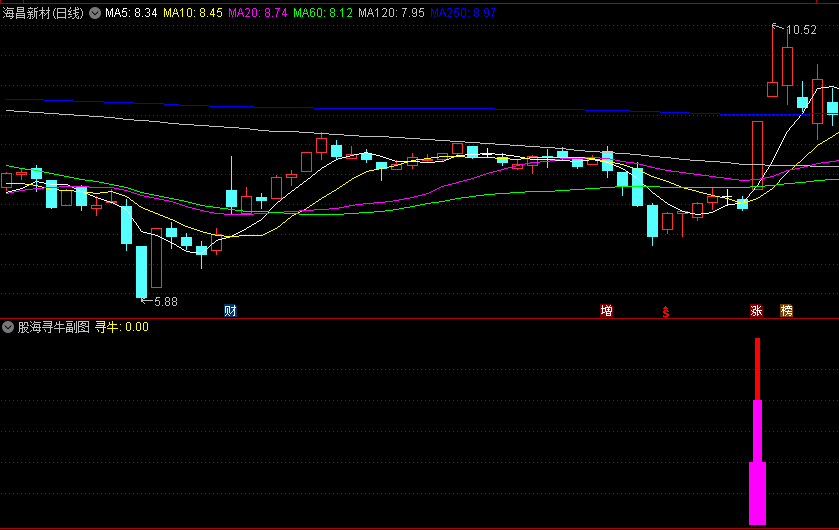Click the MA20: 8.74 label
Screen dimensions: 839x530
258,13
